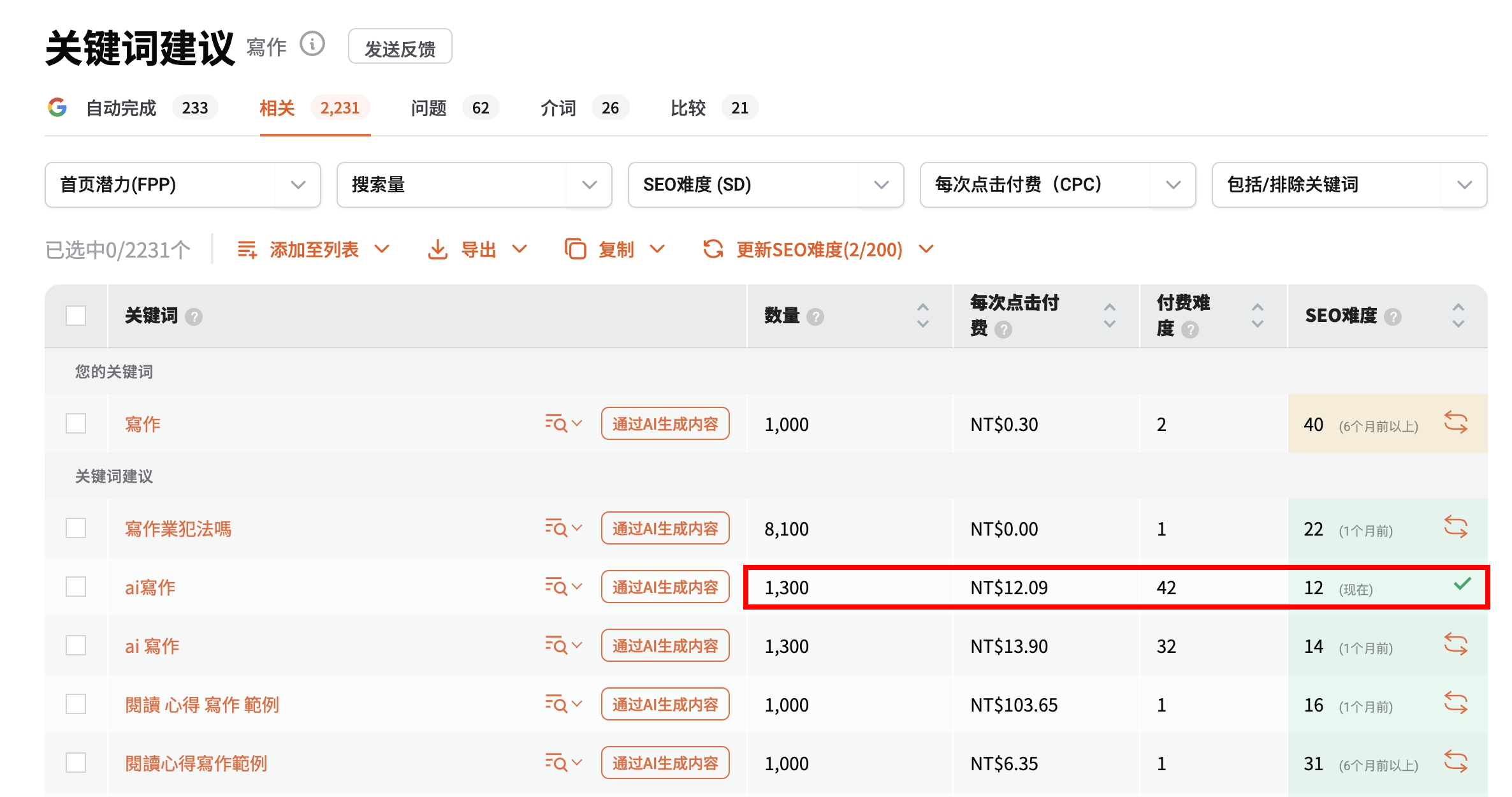Open the 包括/排除关键词 filter dropdown
The width and height of the screenshot is (1512, 797).
1349,185
